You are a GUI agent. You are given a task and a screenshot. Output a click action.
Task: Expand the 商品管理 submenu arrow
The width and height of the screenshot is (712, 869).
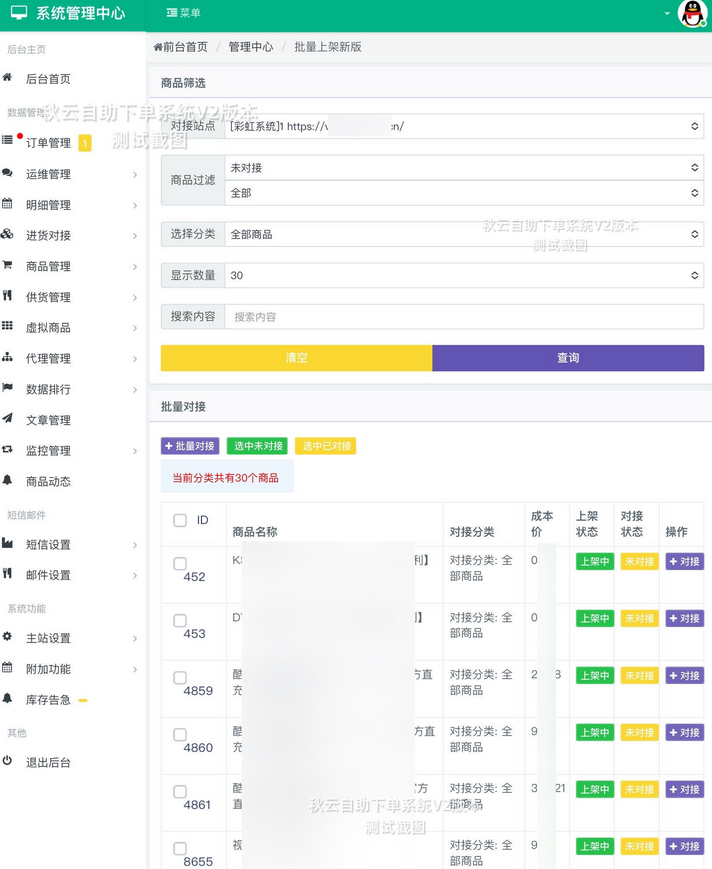pos(135,267)
